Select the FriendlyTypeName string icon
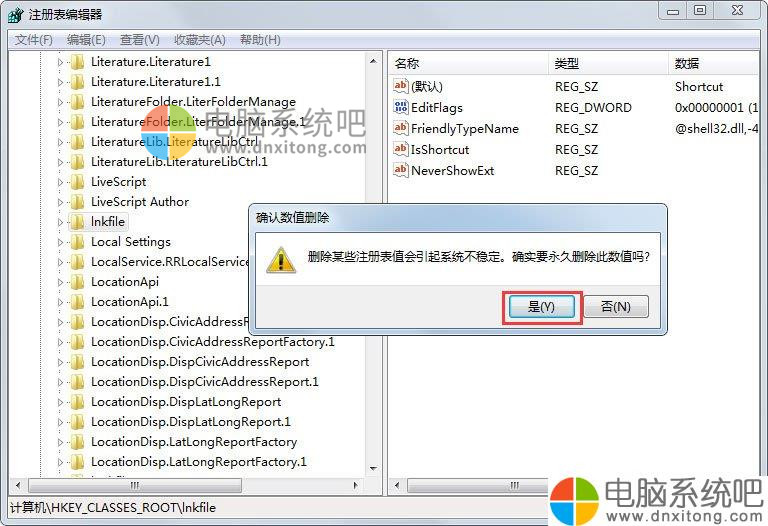This screenshot has height=526, width=768. [x=401, y=128]
